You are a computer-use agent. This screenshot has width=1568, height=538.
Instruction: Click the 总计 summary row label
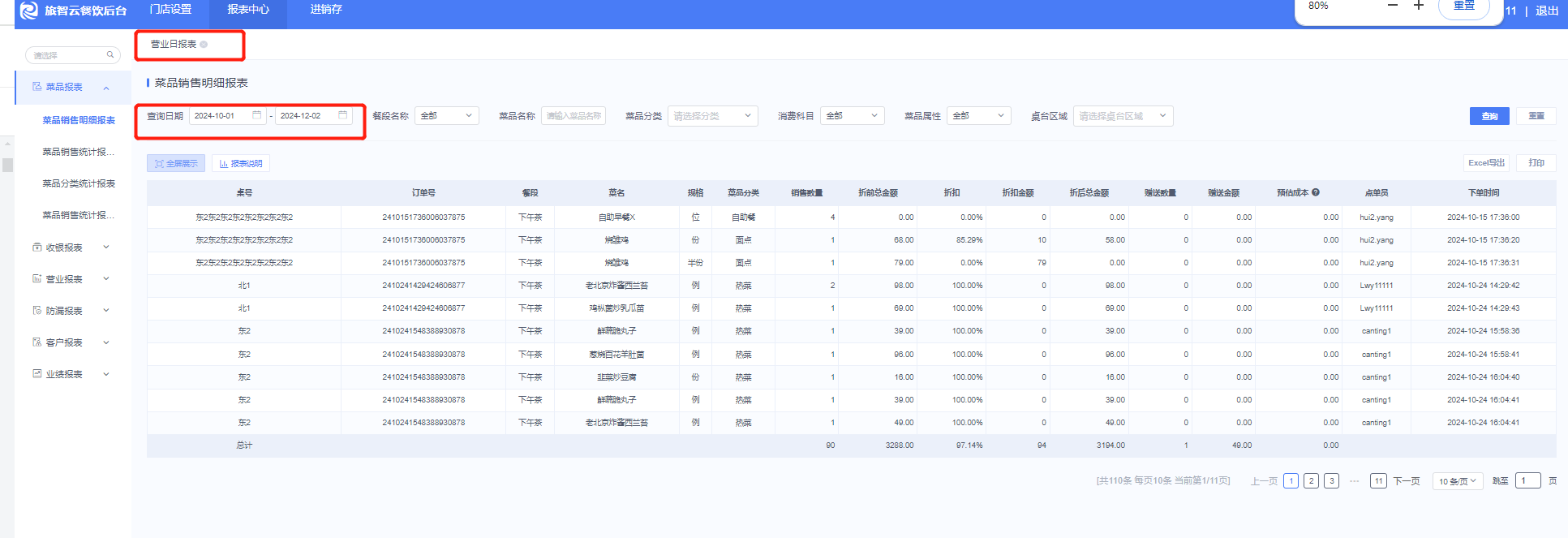(x=244, y=445)
